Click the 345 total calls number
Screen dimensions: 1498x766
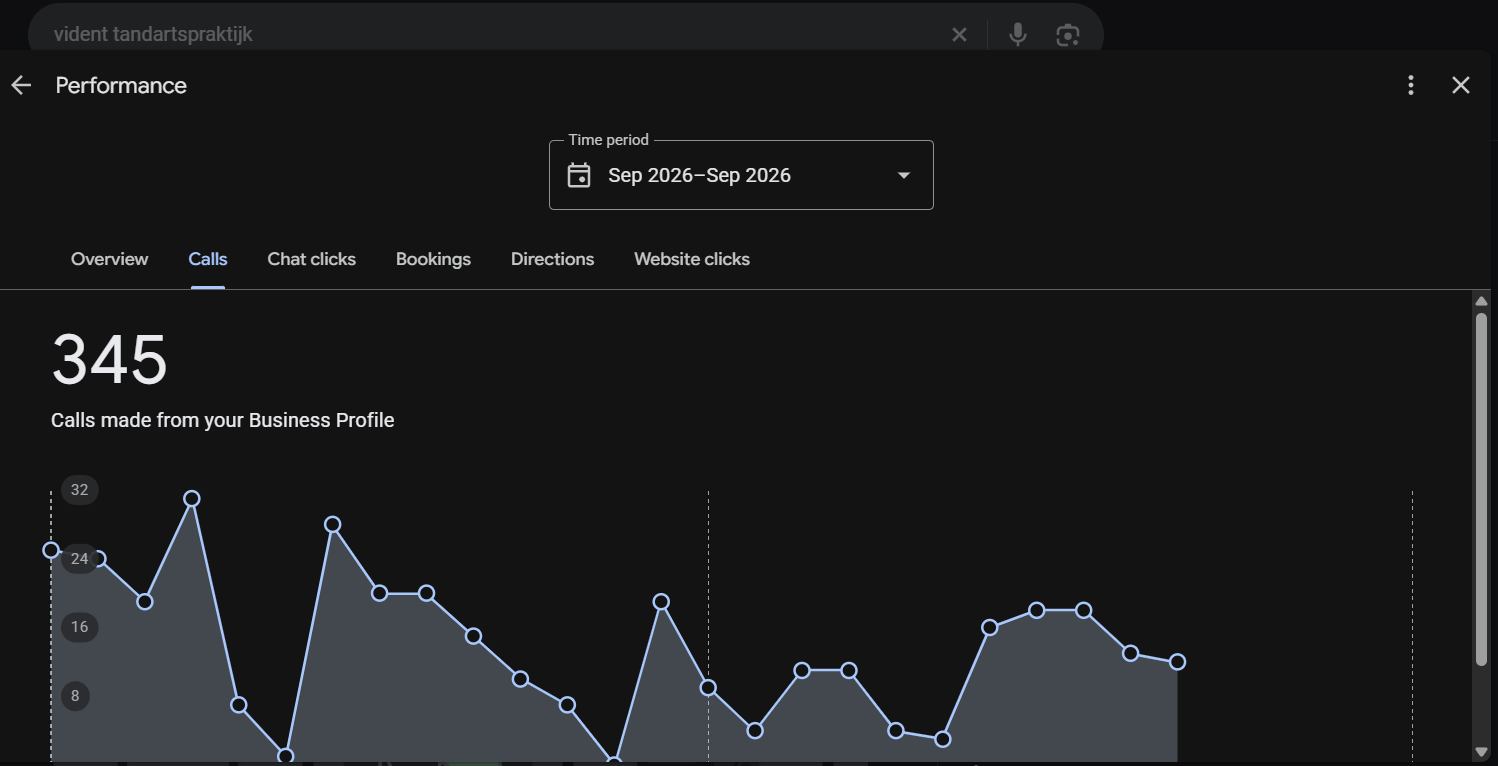coord(110,360)
